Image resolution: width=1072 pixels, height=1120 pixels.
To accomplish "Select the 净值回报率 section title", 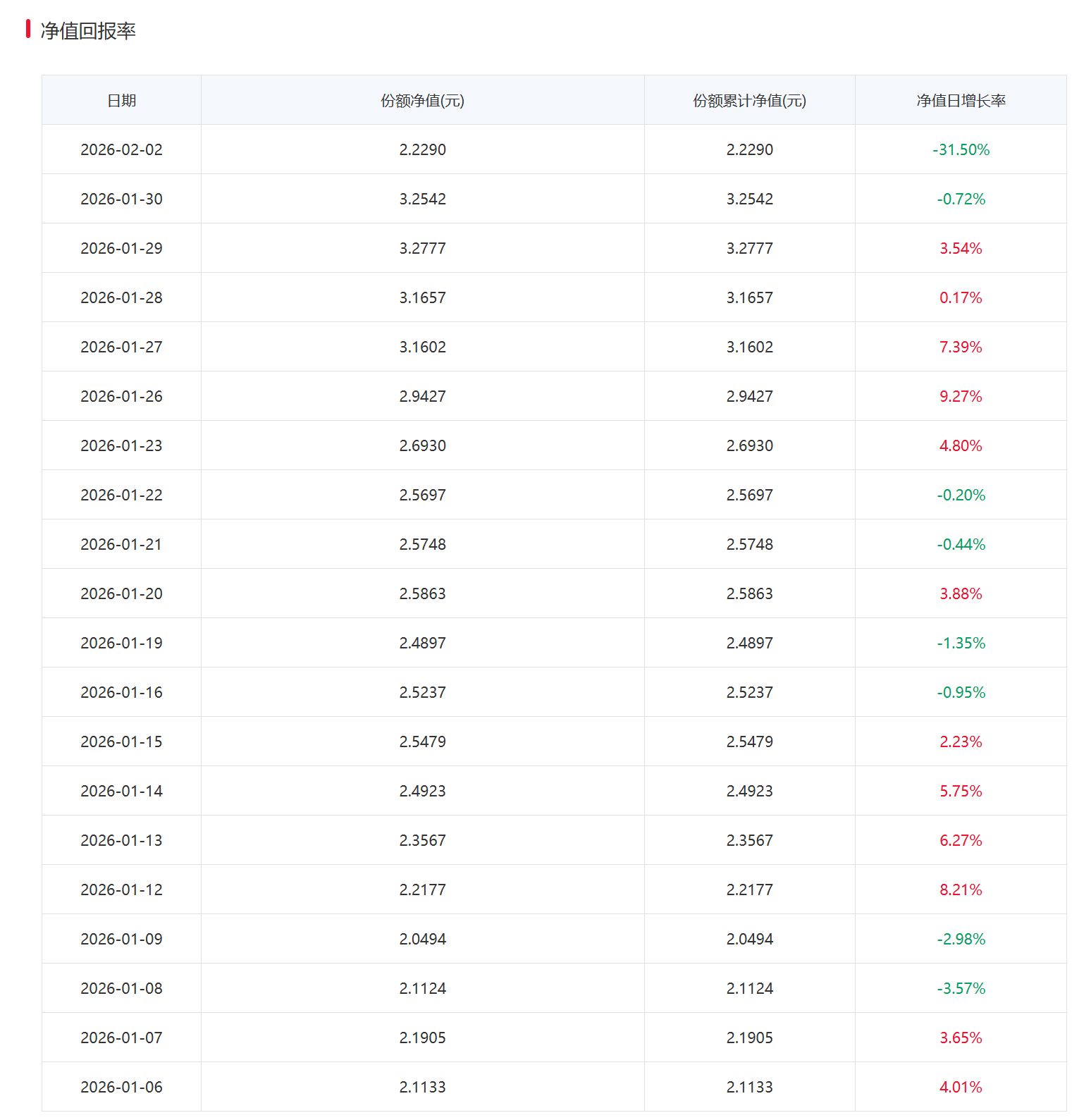I will point(88,31).
